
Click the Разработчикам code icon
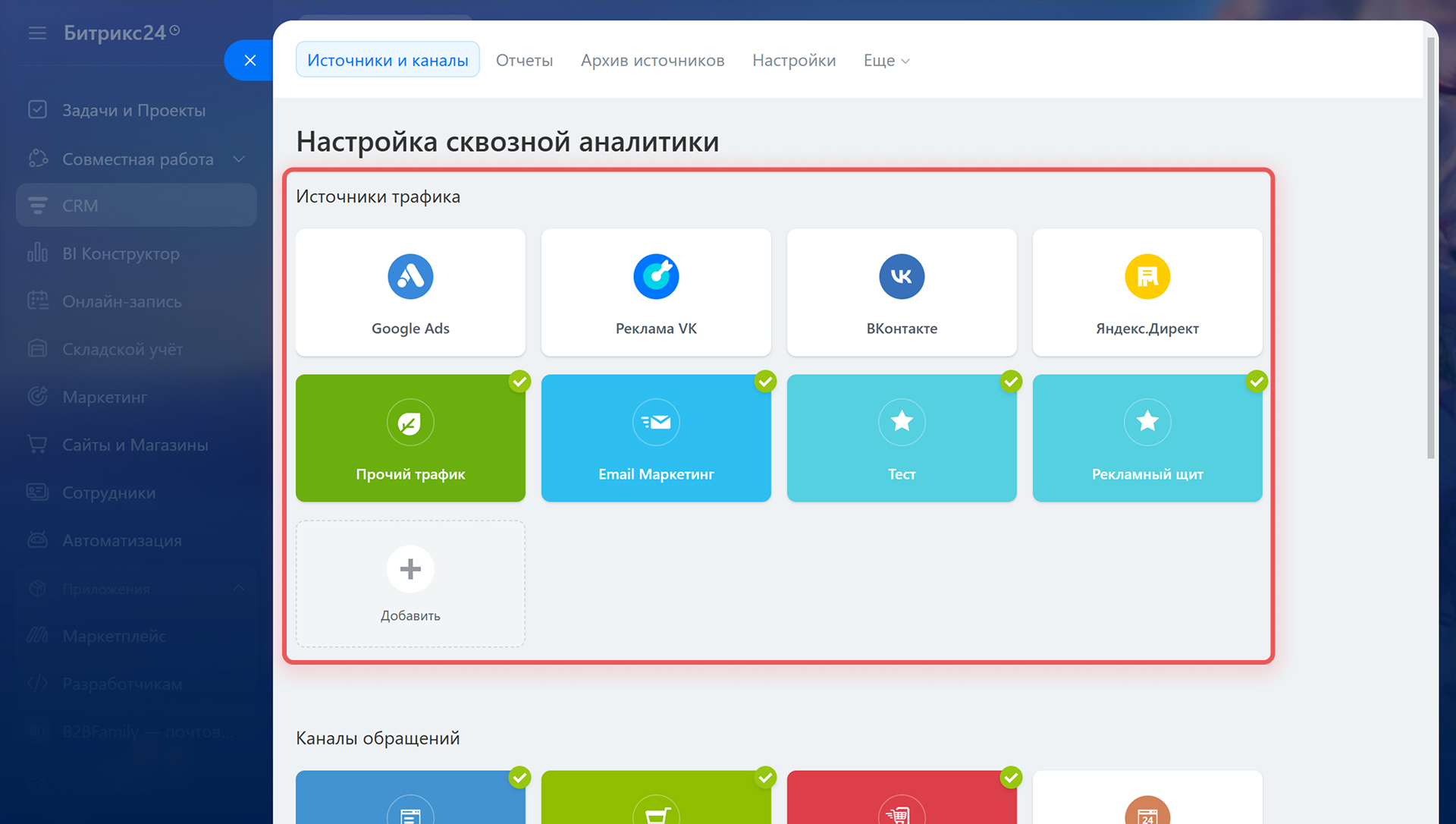coord(37,684)
